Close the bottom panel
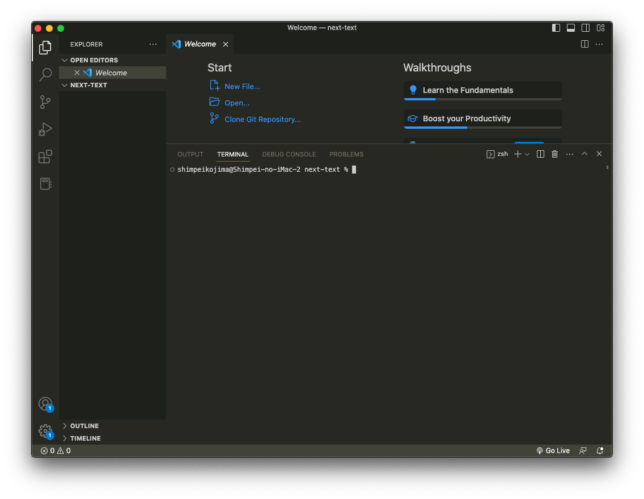The height and width of the screenshot is (499, 644). (599, 154)
